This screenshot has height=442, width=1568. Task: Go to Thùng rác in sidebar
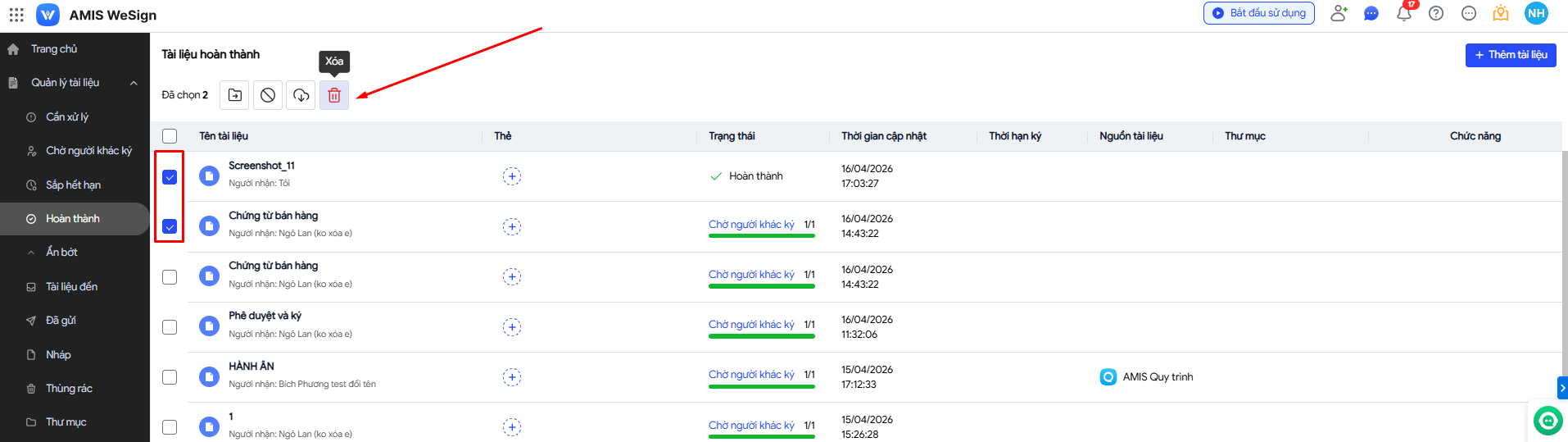click(69, 389)
